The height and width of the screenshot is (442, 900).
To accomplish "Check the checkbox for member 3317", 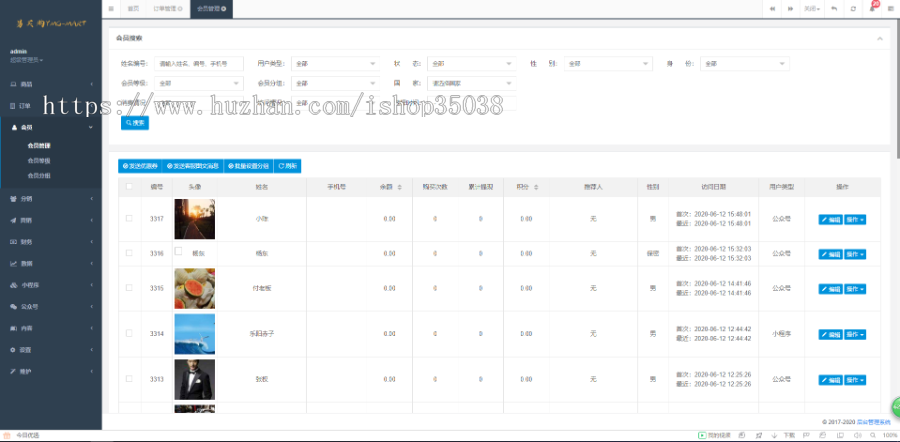I will coord(128,218).
